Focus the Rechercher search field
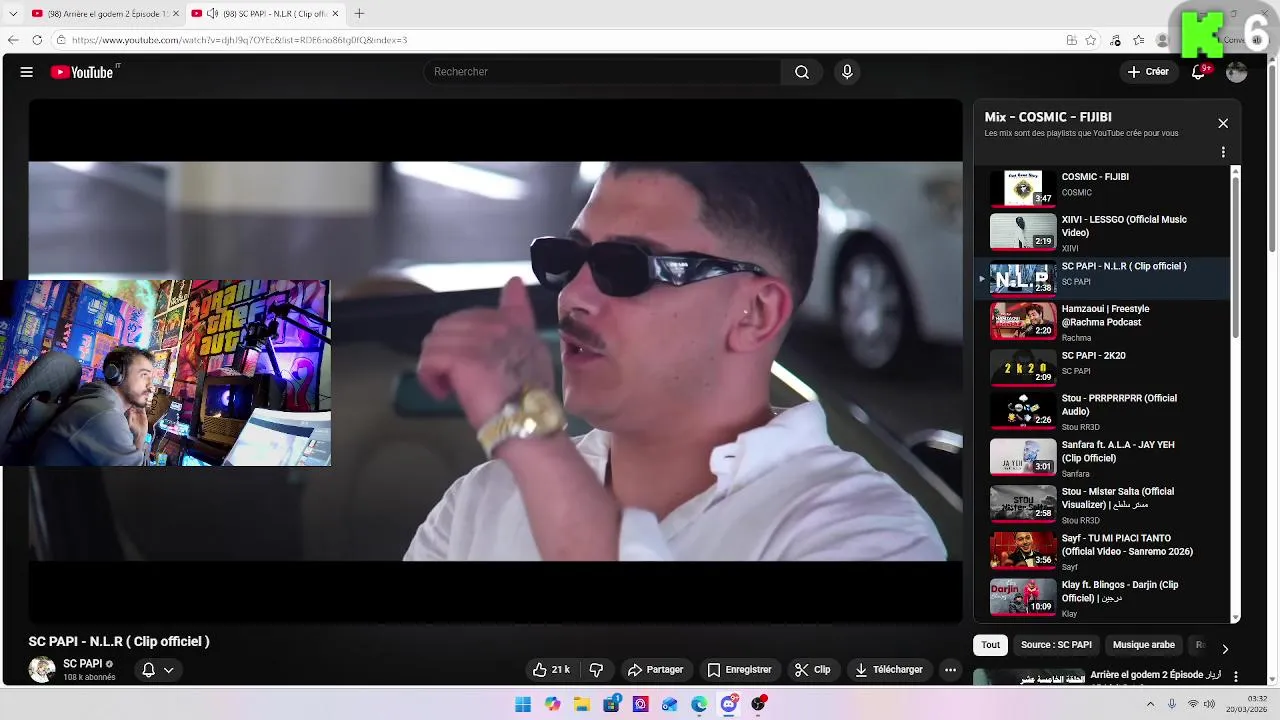The height and width of the screenshot is (720, 1280). click(x=603, y=72)
